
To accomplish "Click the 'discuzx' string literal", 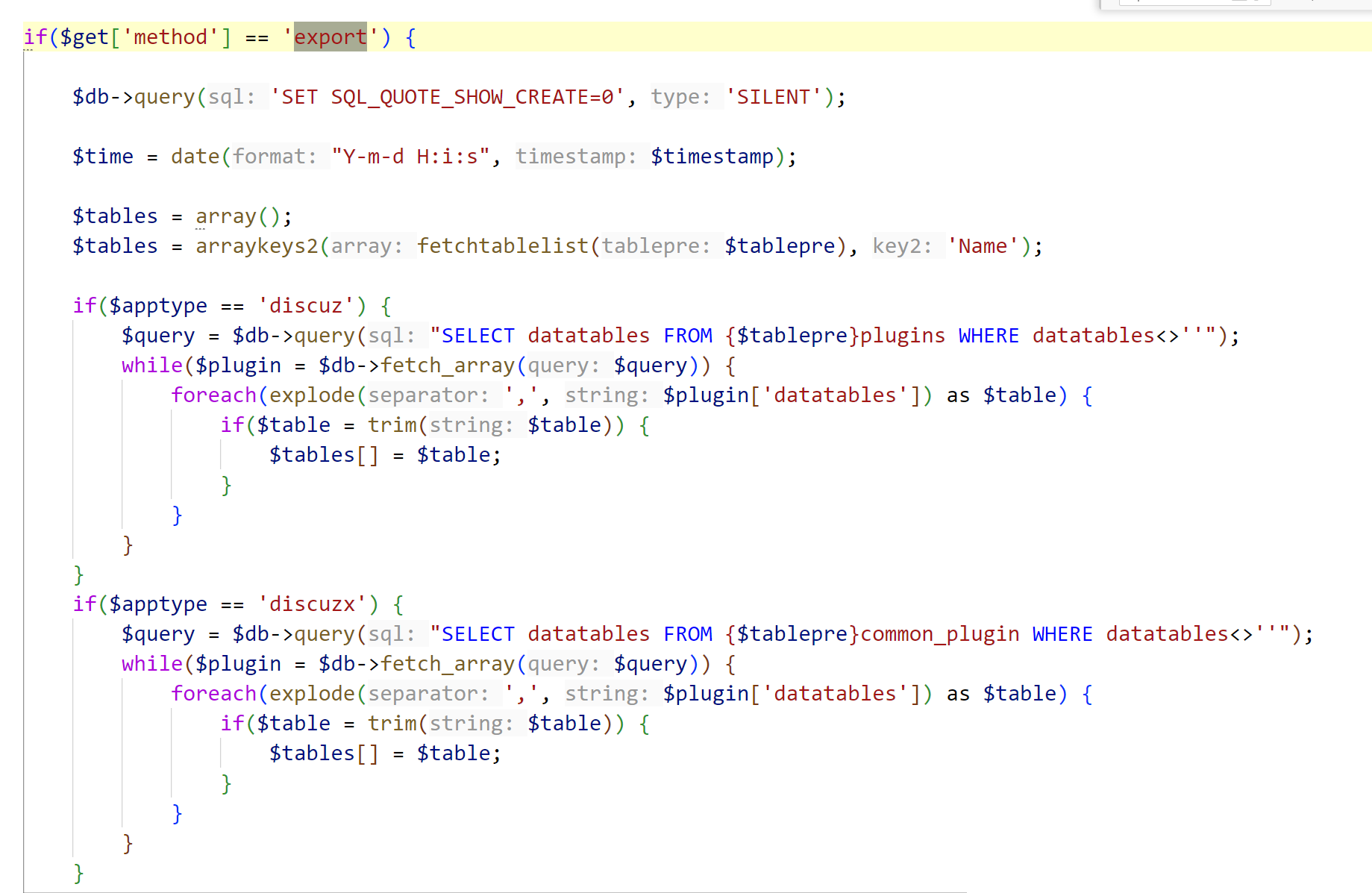I will [312, 604].
